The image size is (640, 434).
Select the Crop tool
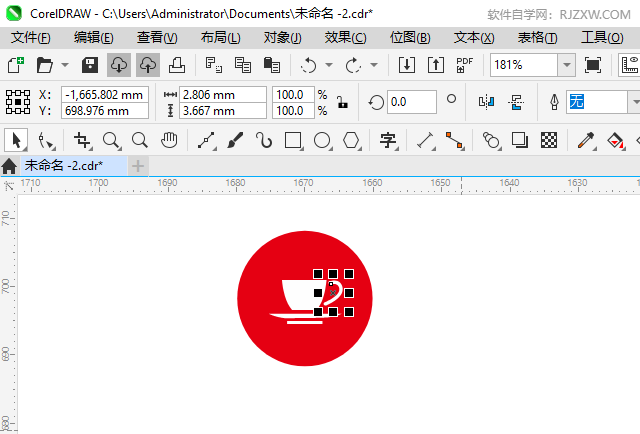click(82, 140)
